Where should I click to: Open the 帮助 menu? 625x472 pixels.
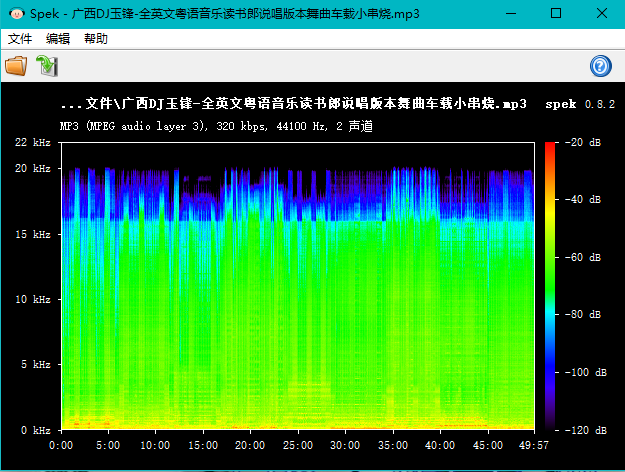[96, 39]
